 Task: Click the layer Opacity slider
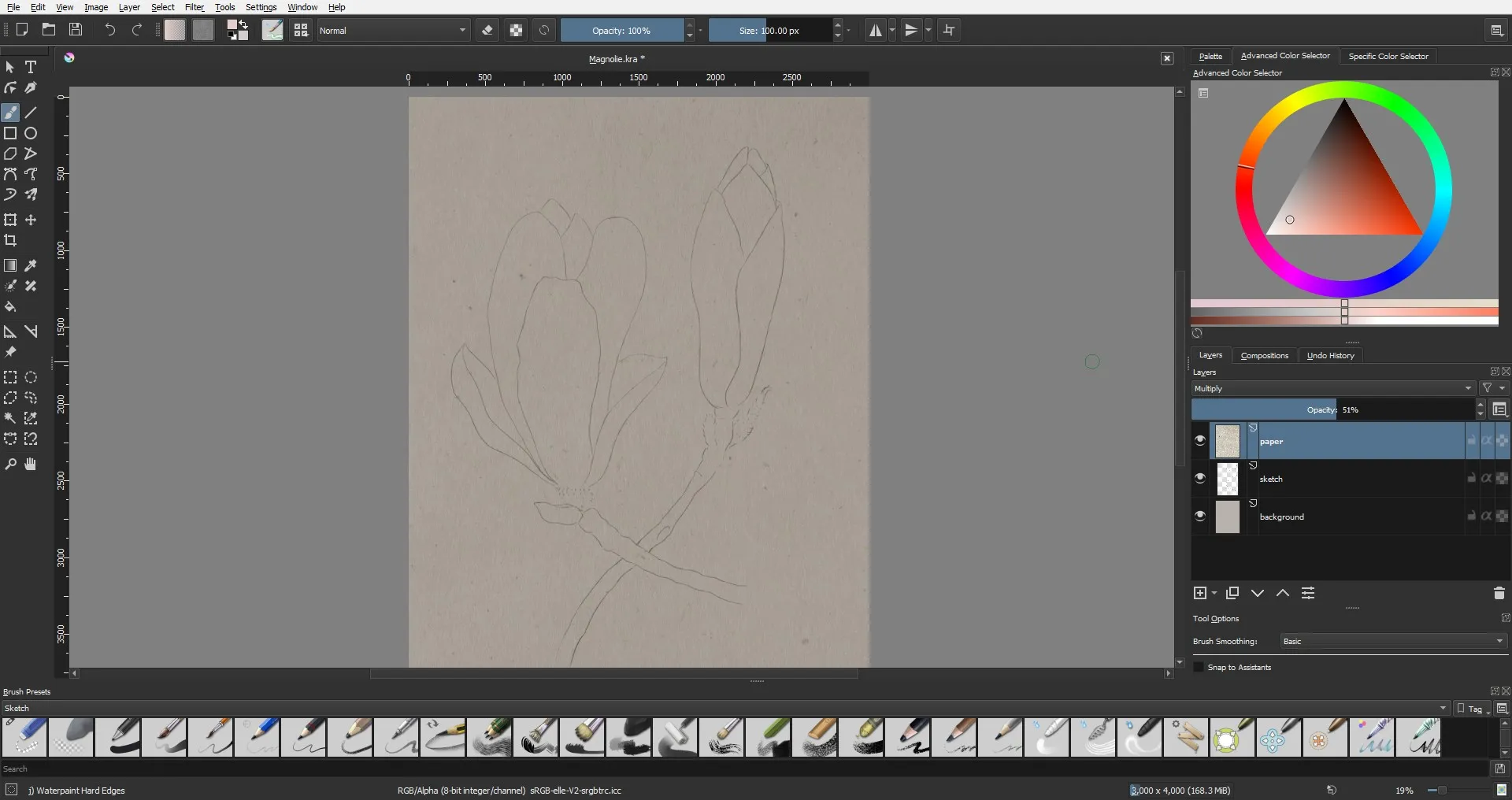click(x=1331, y=410)
